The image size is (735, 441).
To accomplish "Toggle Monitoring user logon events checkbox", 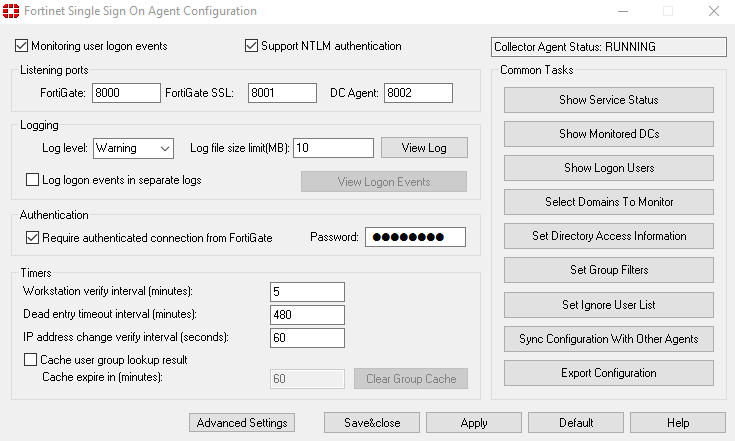I will tap(22, 45).
